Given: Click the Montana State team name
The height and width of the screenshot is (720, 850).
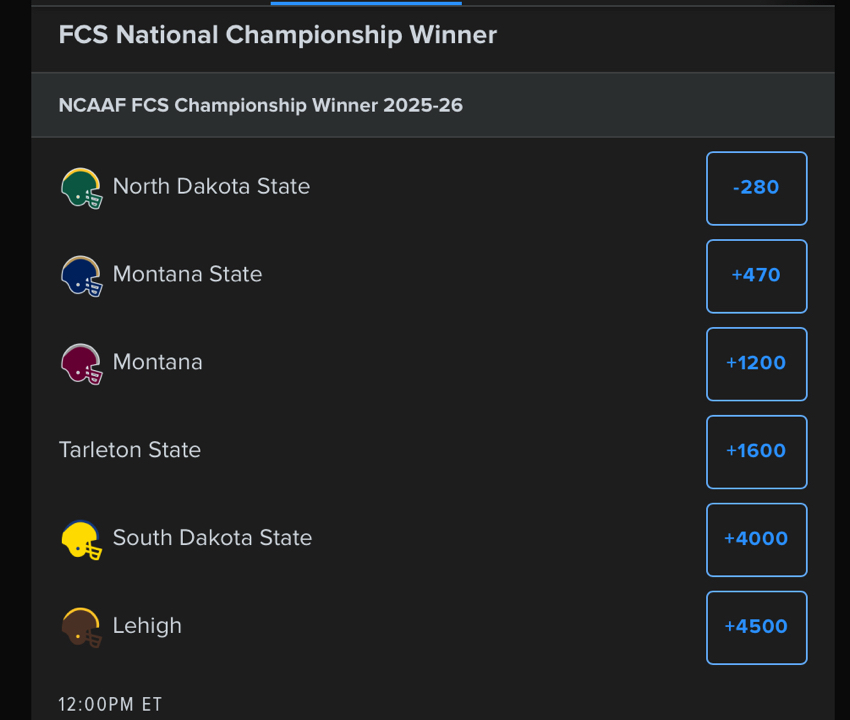Looking at the screenshot, I should coord(187,274).
